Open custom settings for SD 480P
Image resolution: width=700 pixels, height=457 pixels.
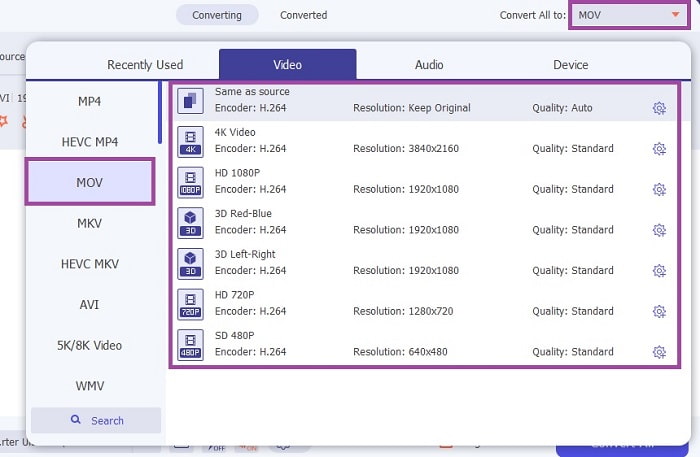point(659,352)
